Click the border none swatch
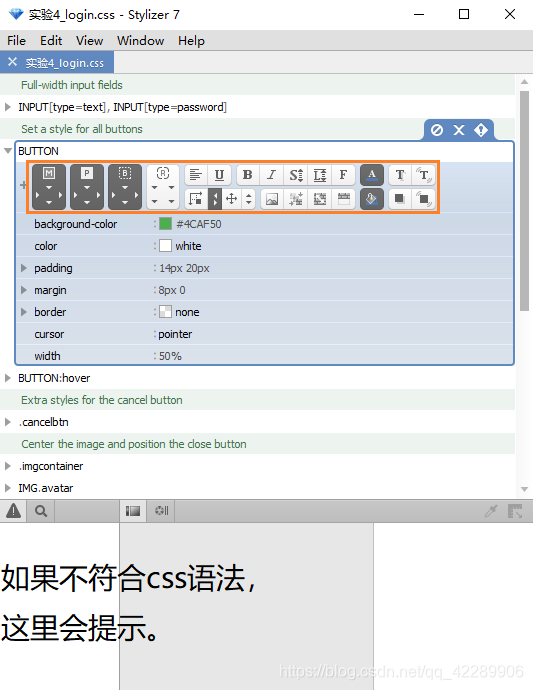Viewport: 533px width, 690px height. click(165, 312)
